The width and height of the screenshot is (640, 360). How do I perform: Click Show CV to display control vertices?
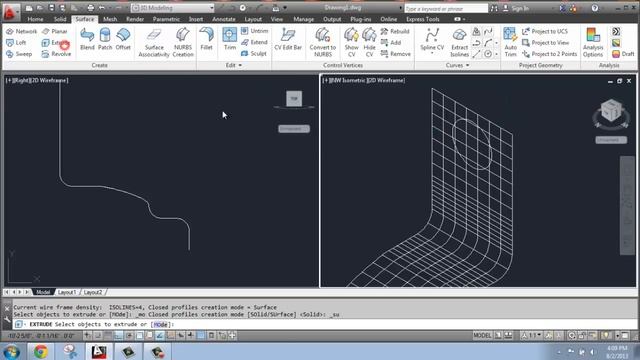click(x=351, y=42)
